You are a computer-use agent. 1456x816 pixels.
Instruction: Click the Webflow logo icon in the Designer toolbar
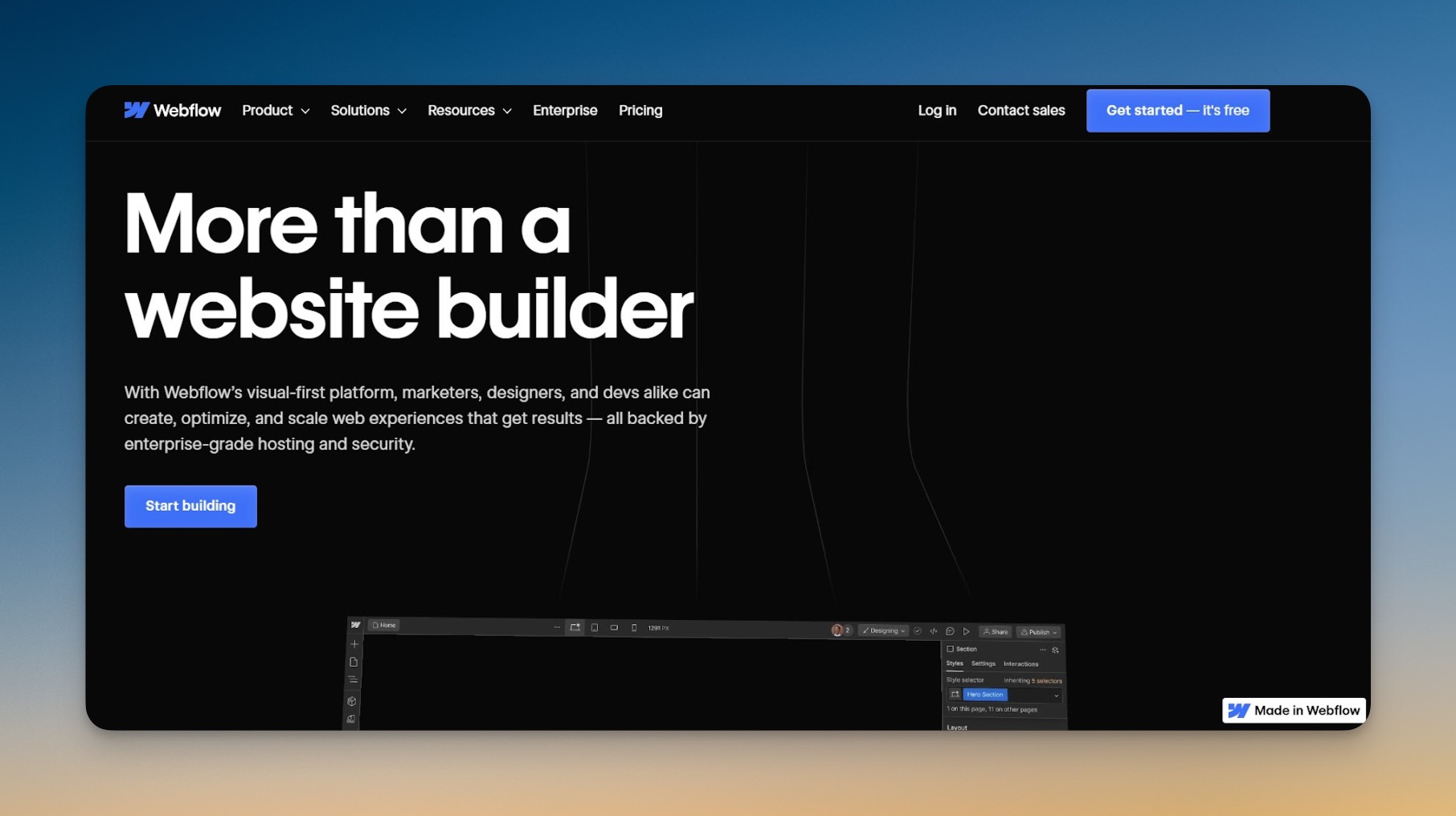[x=355, y=625]
